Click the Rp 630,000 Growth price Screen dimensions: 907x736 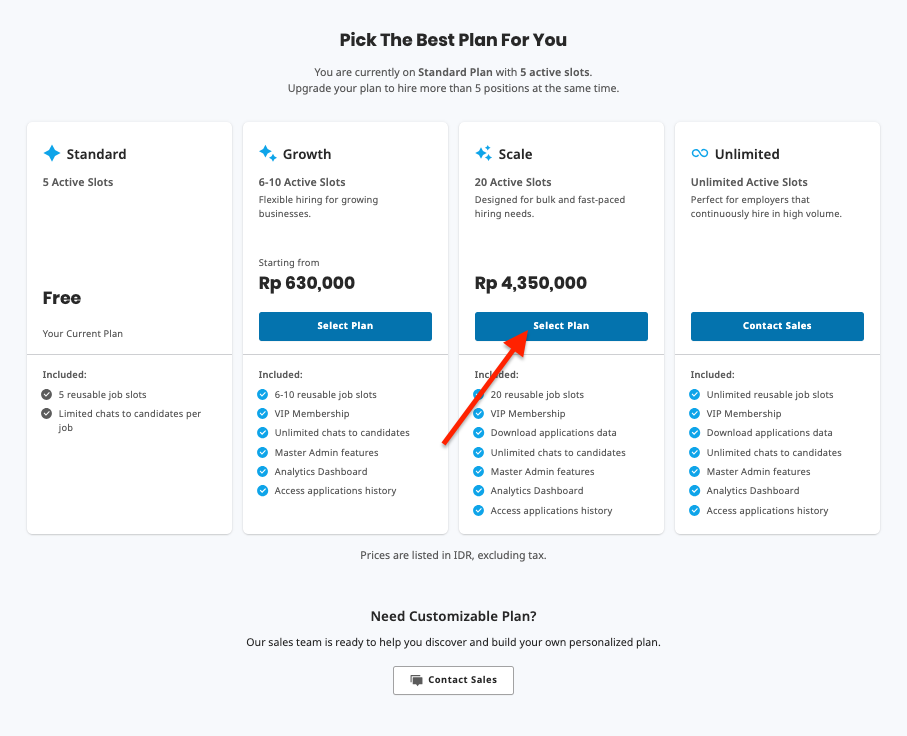click(307, 283)
